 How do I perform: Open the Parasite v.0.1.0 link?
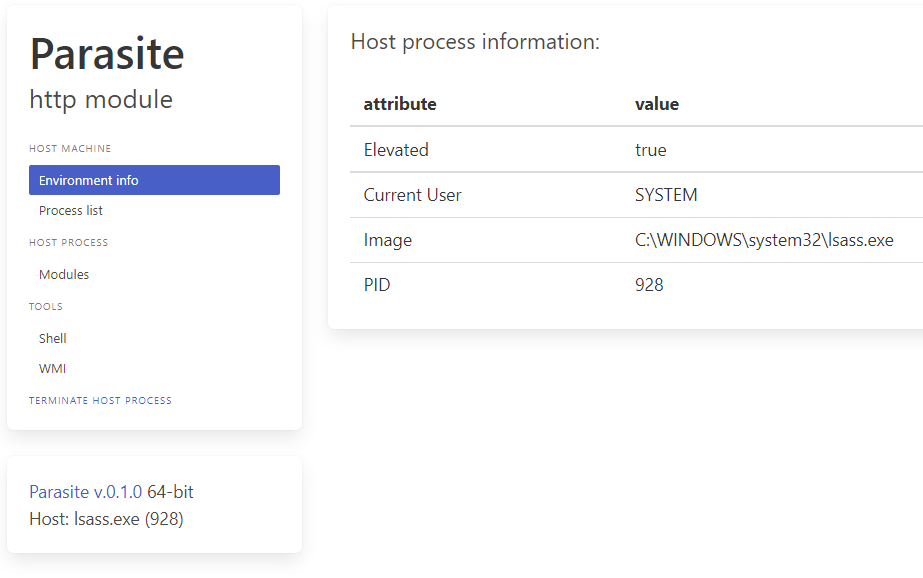[x=86, y=492]
